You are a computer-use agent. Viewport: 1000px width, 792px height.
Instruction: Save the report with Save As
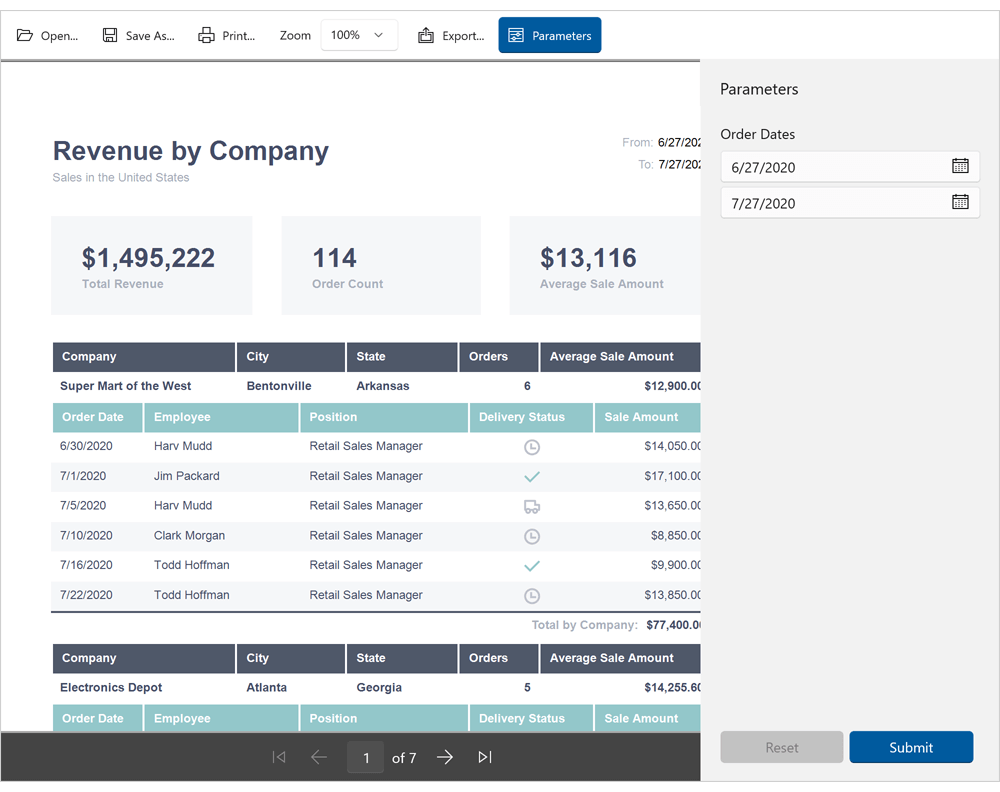pos(138,35)
